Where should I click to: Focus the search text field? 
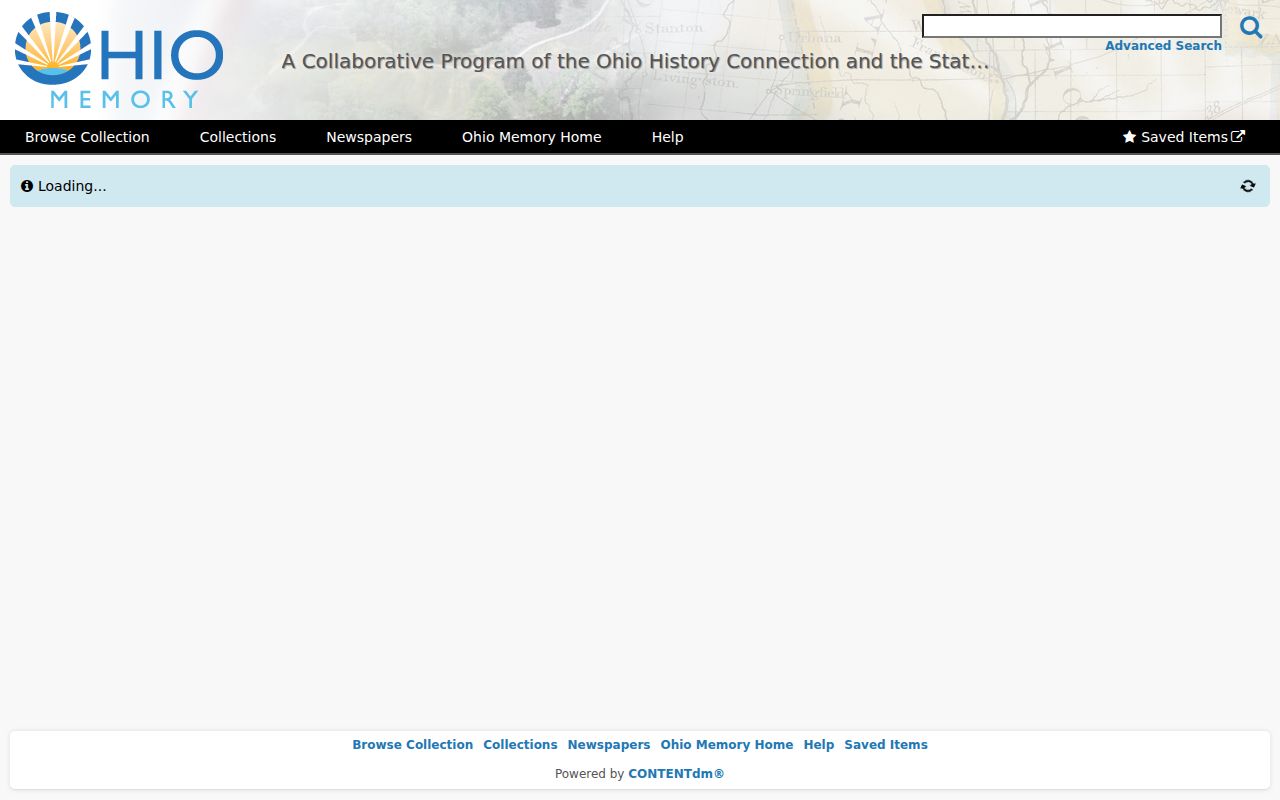click(x=1072, y=26)
